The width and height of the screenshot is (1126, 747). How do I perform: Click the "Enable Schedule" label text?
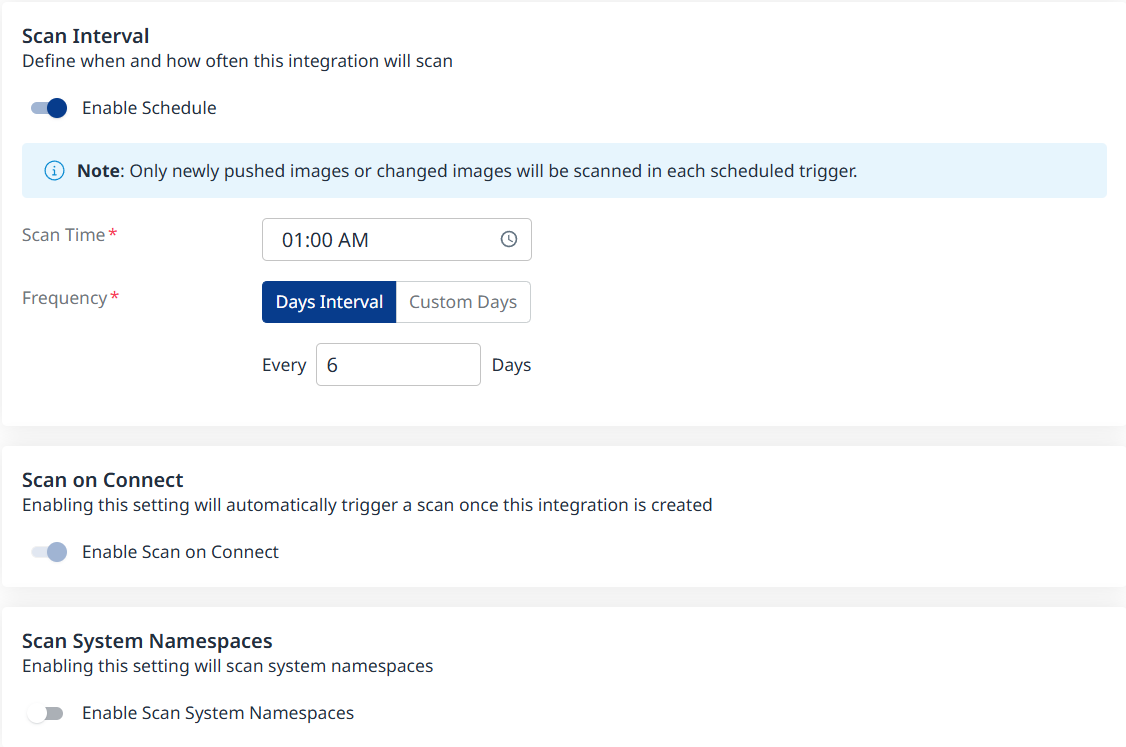(x=149, y=108)
